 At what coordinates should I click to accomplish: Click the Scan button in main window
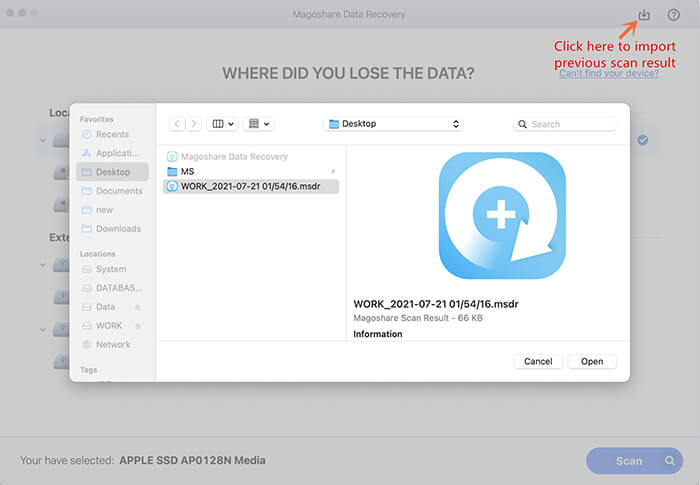(634, 461)
